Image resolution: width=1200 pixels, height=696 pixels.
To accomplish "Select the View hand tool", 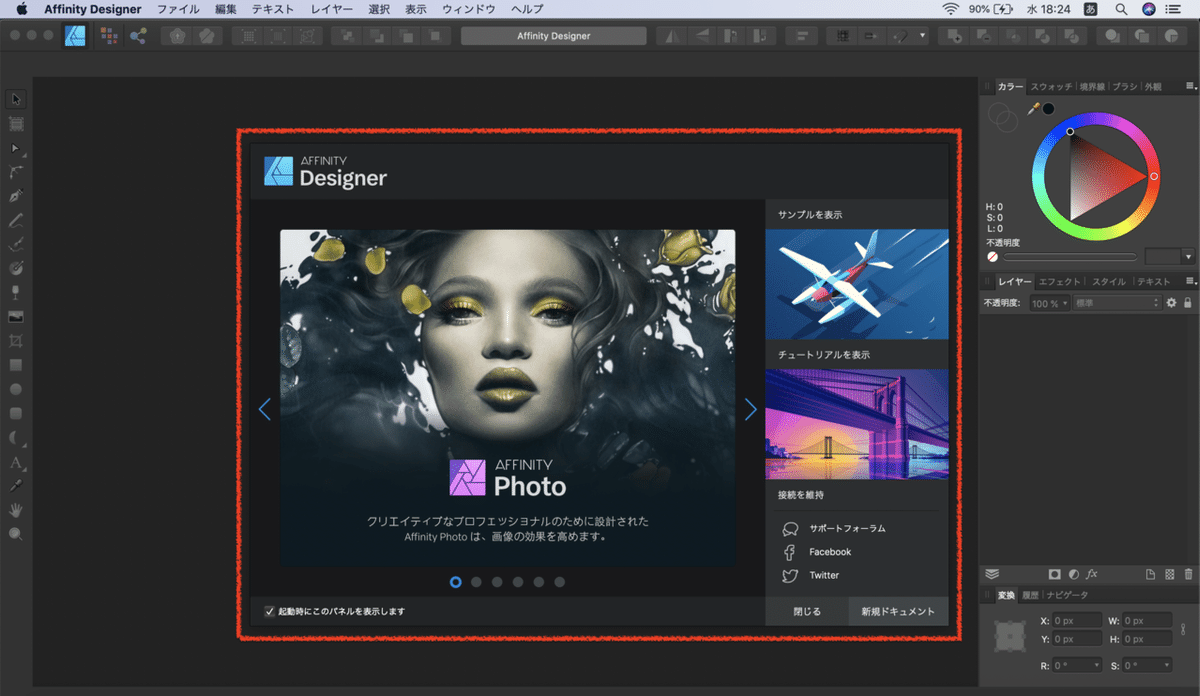I will 16,510.
